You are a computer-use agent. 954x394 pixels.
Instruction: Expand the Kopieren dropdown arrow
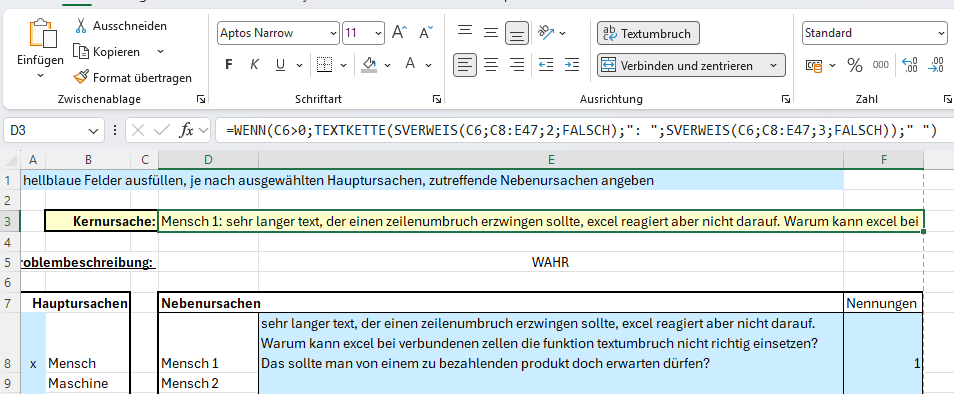tap(160, 52)
